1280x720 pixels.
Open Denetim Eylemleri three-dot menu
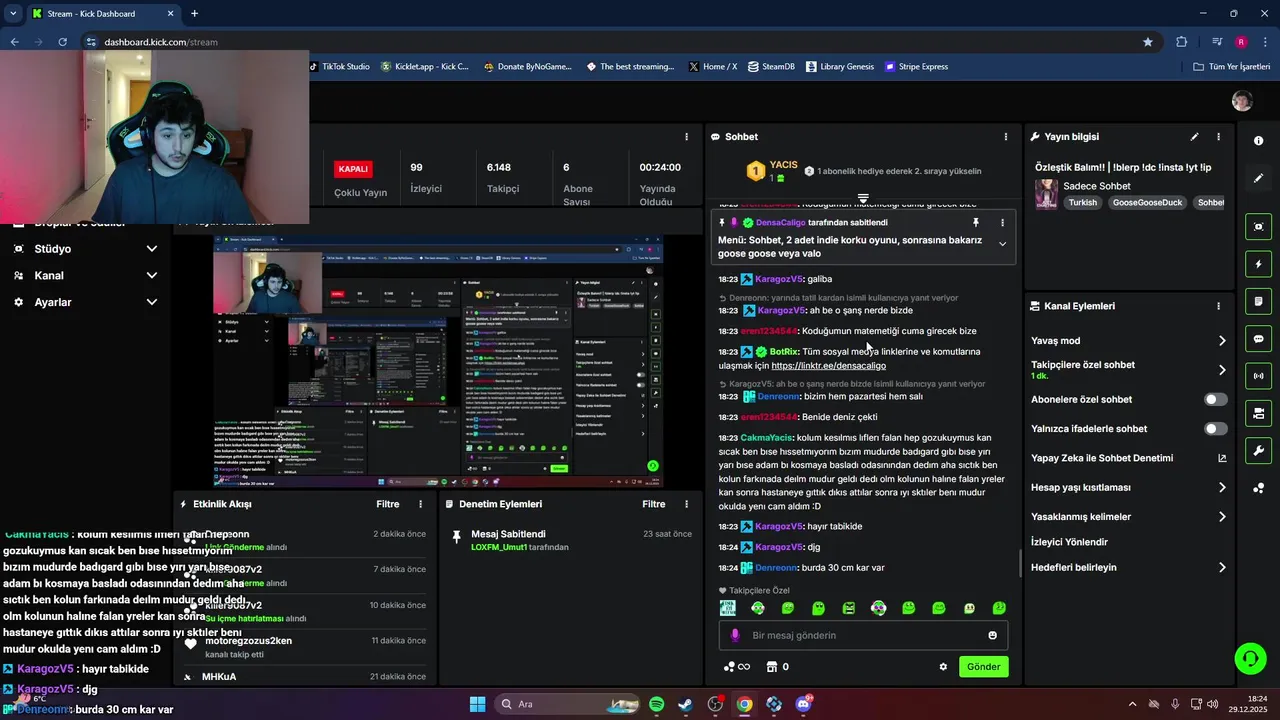coord(686,505)
